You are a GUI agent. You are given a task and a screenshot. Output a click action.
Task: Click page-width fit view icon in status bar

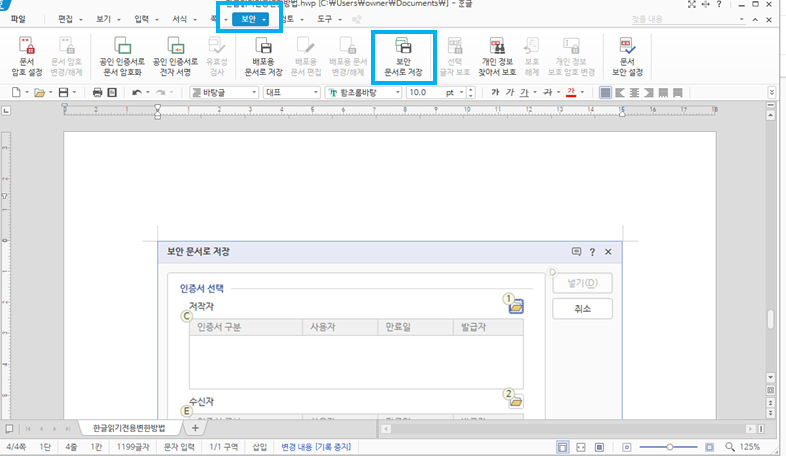(x=581, y=447)
